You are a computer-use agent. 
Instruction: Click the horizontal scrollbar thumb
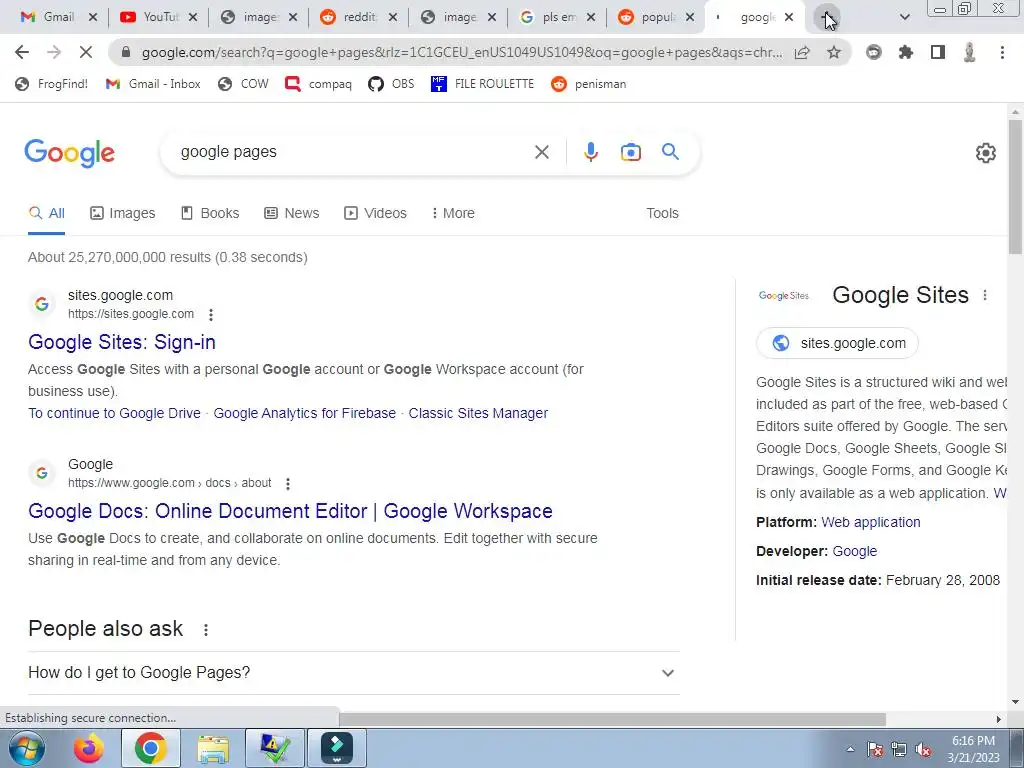pos(612,719)
